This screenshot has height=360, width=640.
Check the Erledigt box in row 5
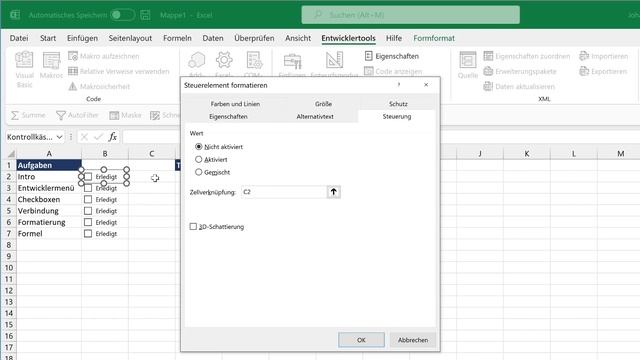pyautogui.click(x=88, y=211)
